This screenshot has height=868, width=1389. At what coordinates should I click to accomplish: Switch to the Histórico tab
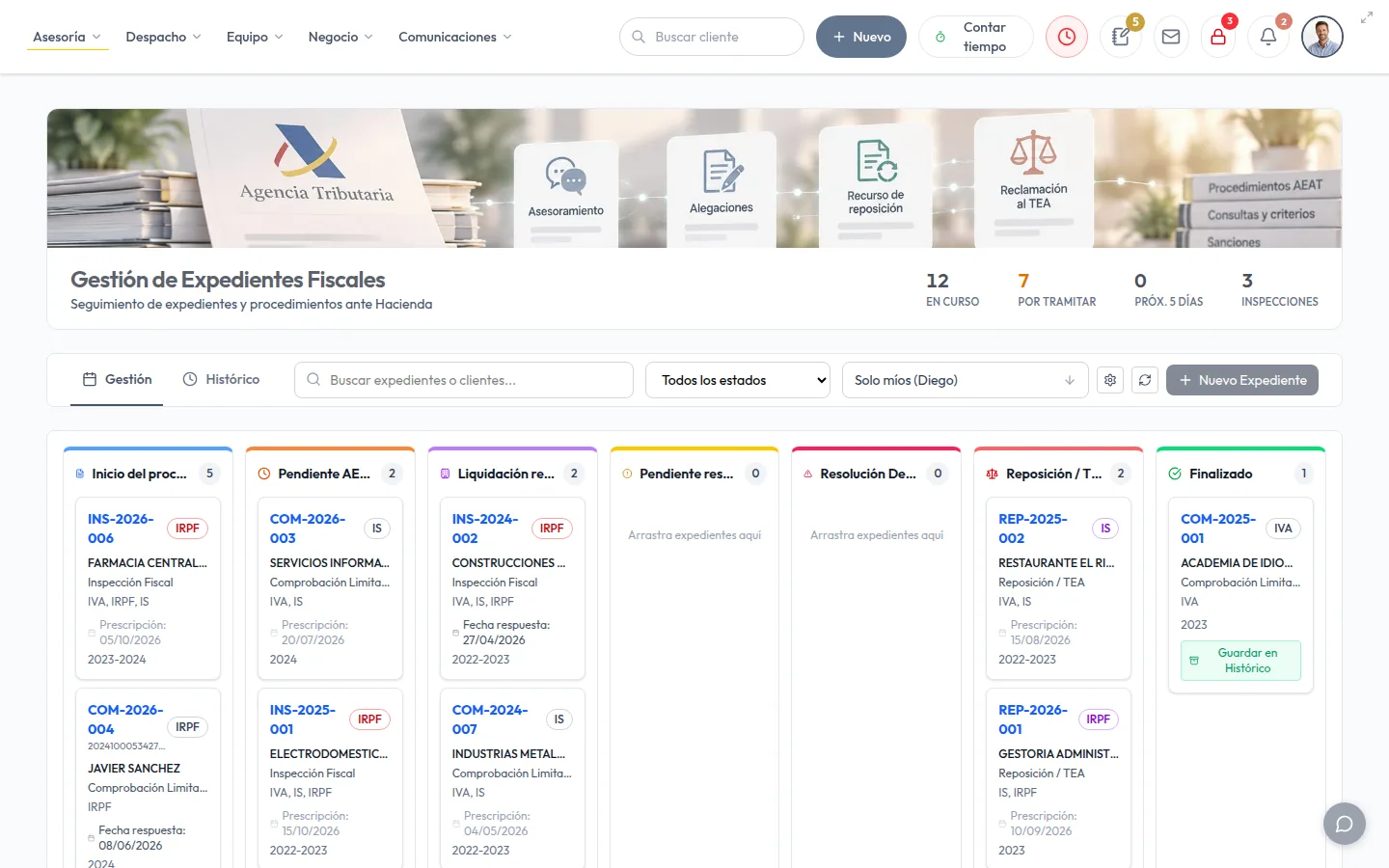pyautogui.click(x=221, y=380)
